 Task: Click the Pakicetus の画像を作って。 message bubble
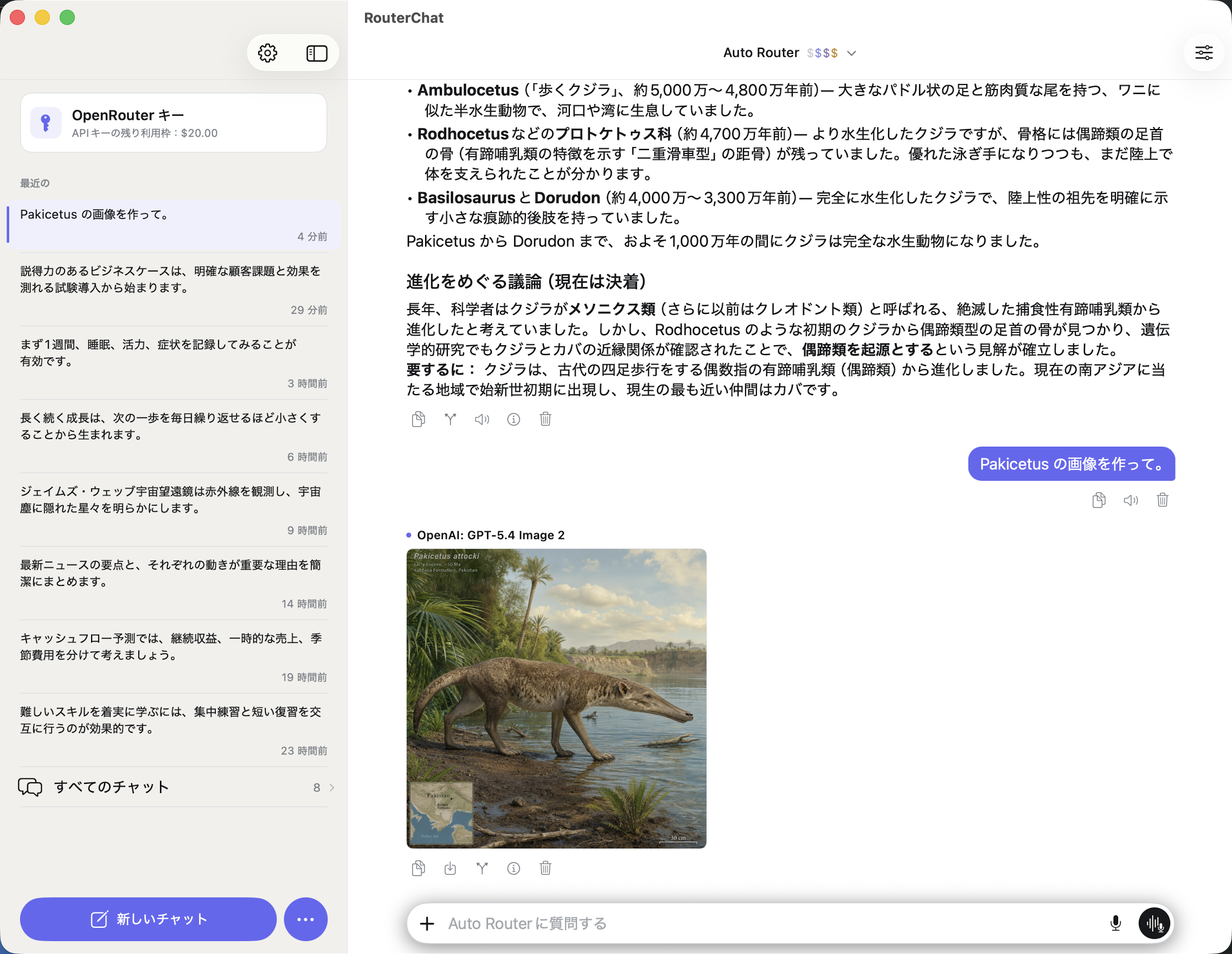[1071, 464]
